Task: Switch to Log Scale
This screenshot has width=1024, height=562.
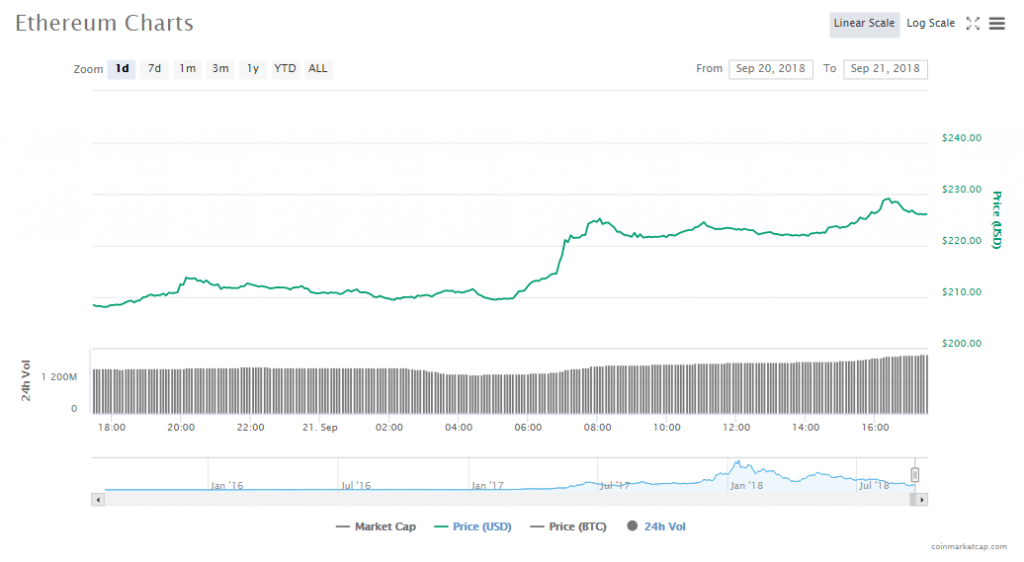Action: coord(930,24)
